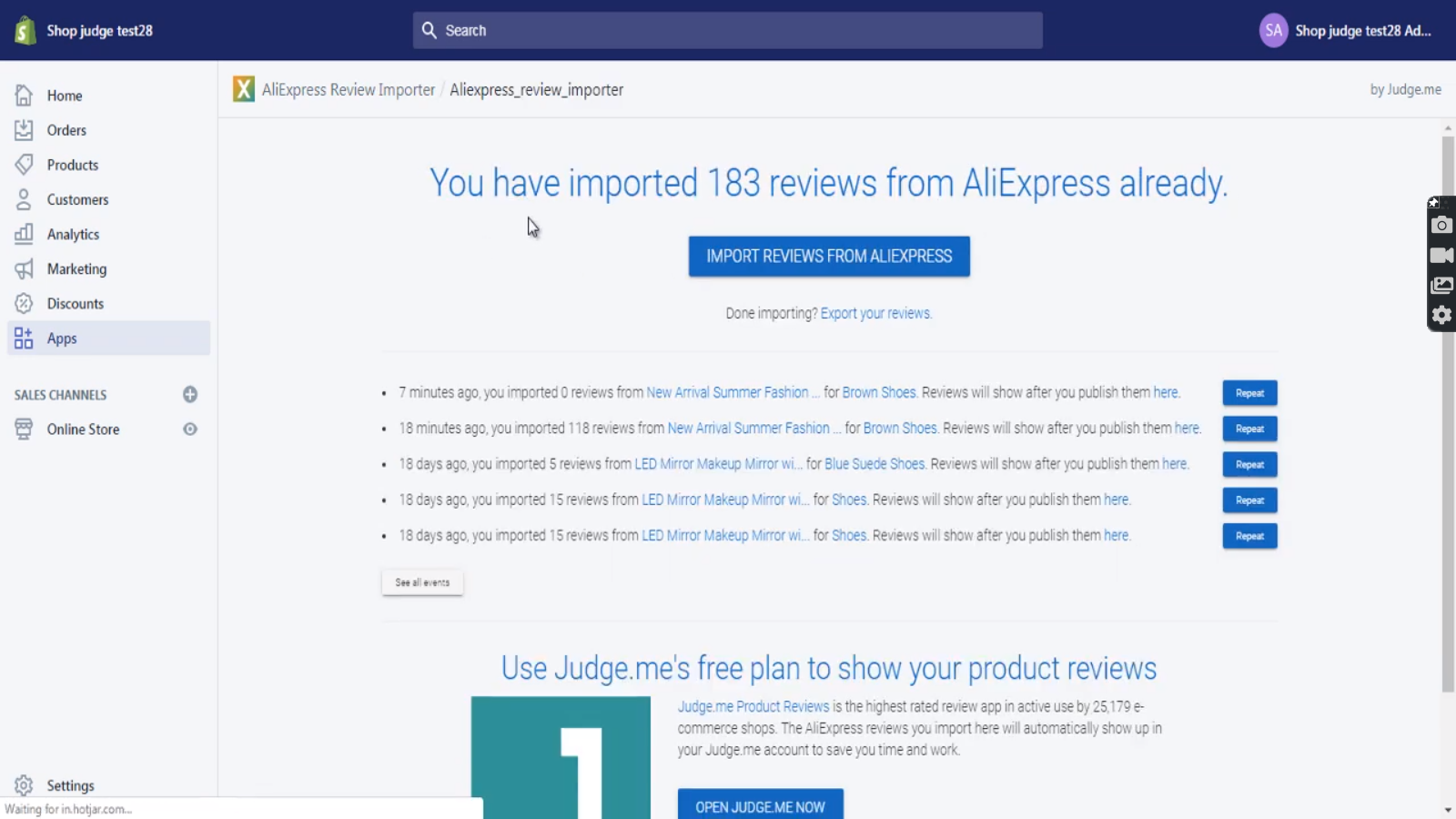Follow the Export your reviews link

(875, 313)
